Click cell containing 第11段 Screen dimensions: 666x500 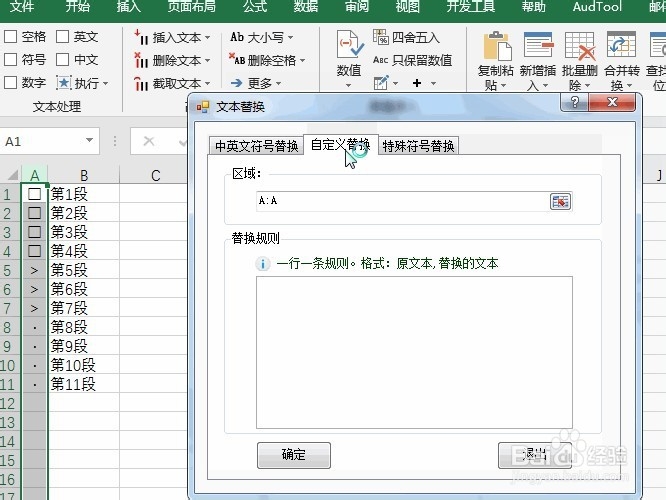pos(84,384)
